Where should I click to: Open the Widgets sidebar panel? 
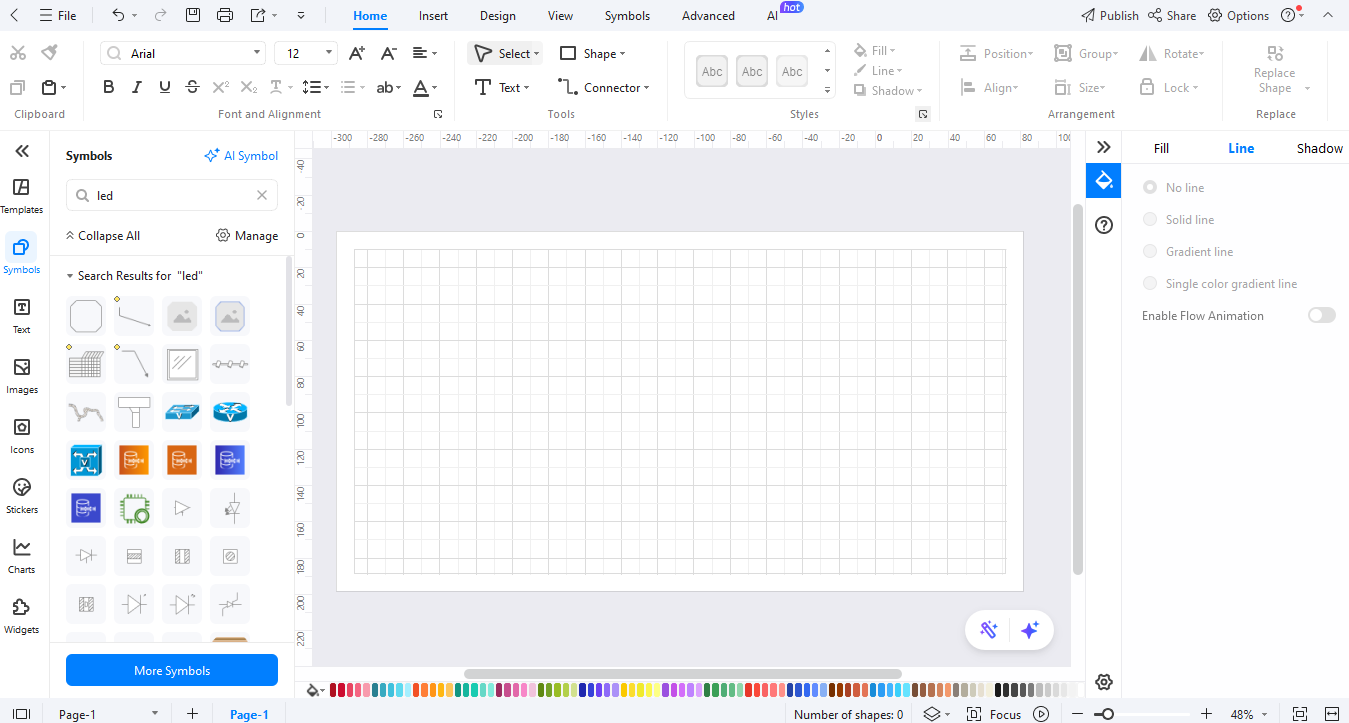coord(22,616)
